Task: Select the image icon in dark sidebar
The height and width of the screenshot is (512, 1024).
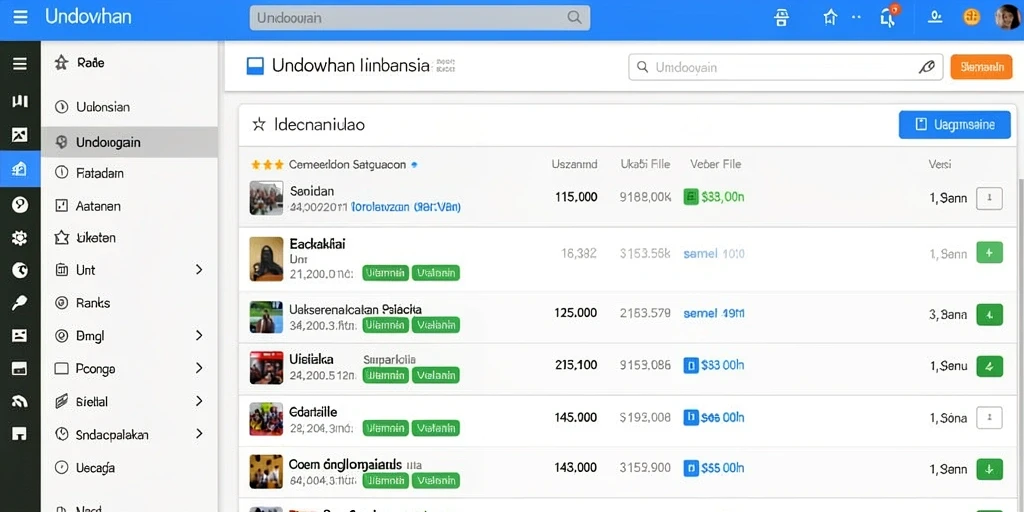Action: [20, 135]
